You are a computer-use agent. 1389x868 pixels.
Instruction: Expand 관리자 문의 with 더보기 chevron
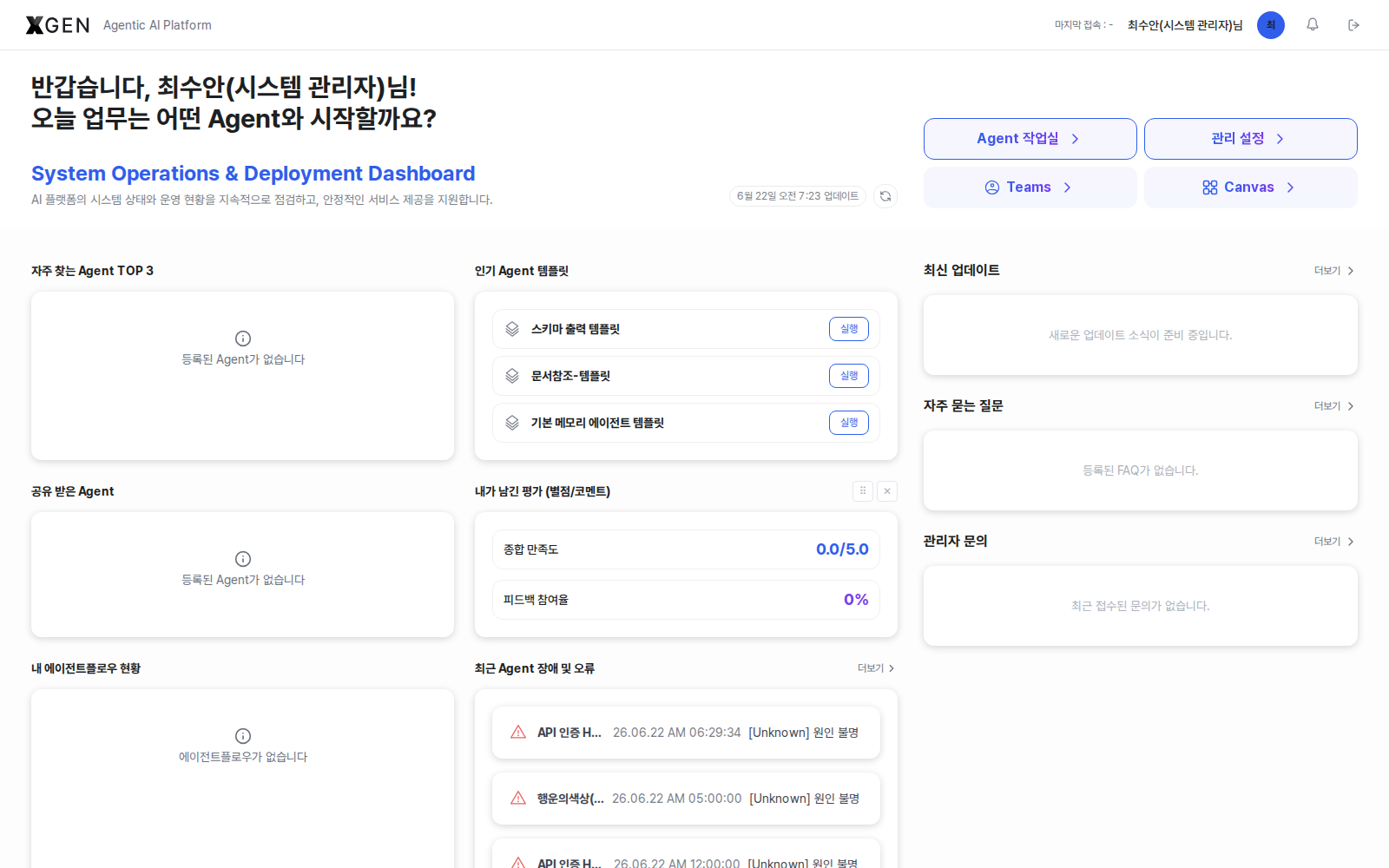pos(1351,542)
